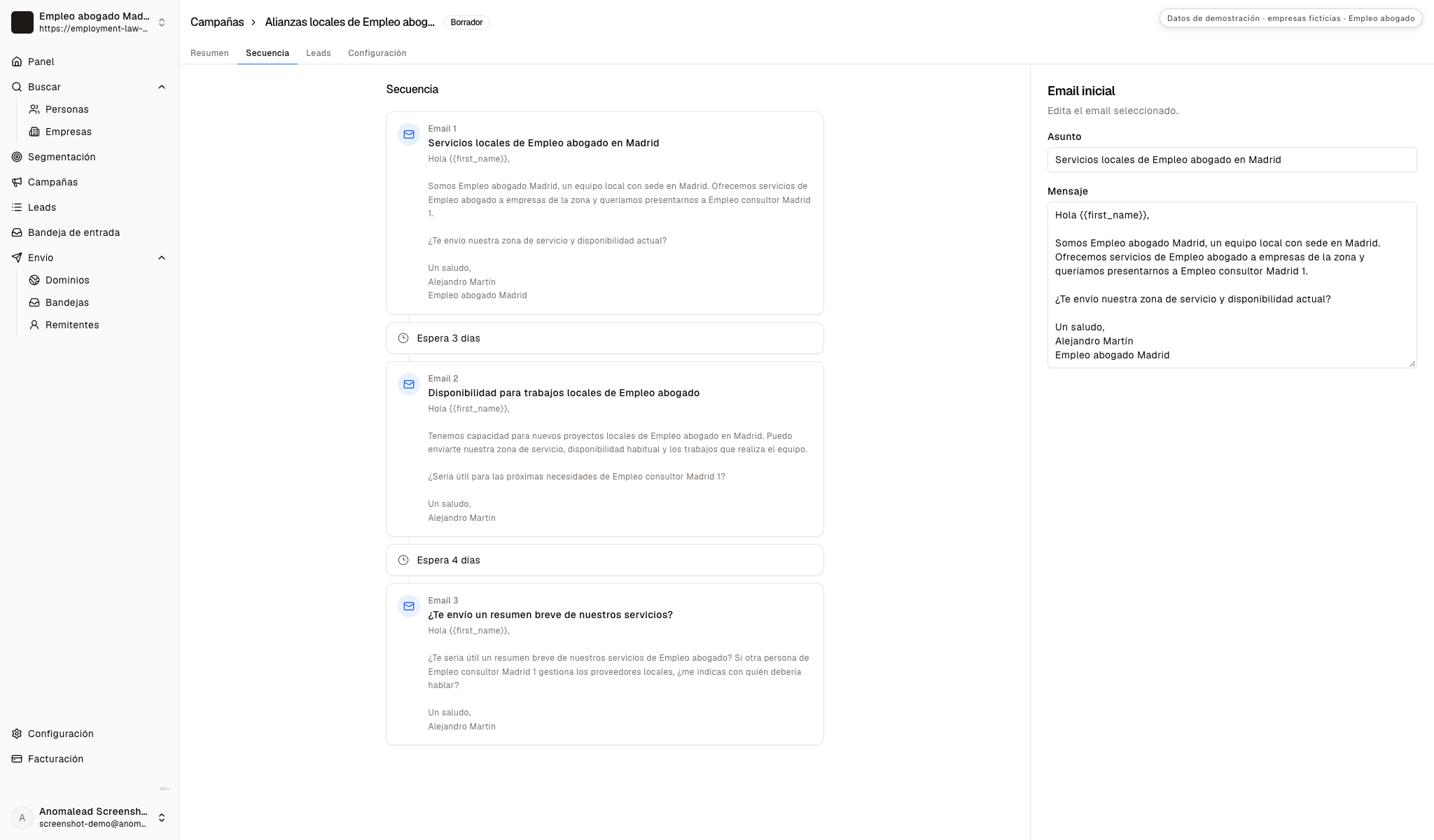The image size is (1434, 840).
Task: Click the clock icon on Espera 3 días
Action: click(403, 338)
